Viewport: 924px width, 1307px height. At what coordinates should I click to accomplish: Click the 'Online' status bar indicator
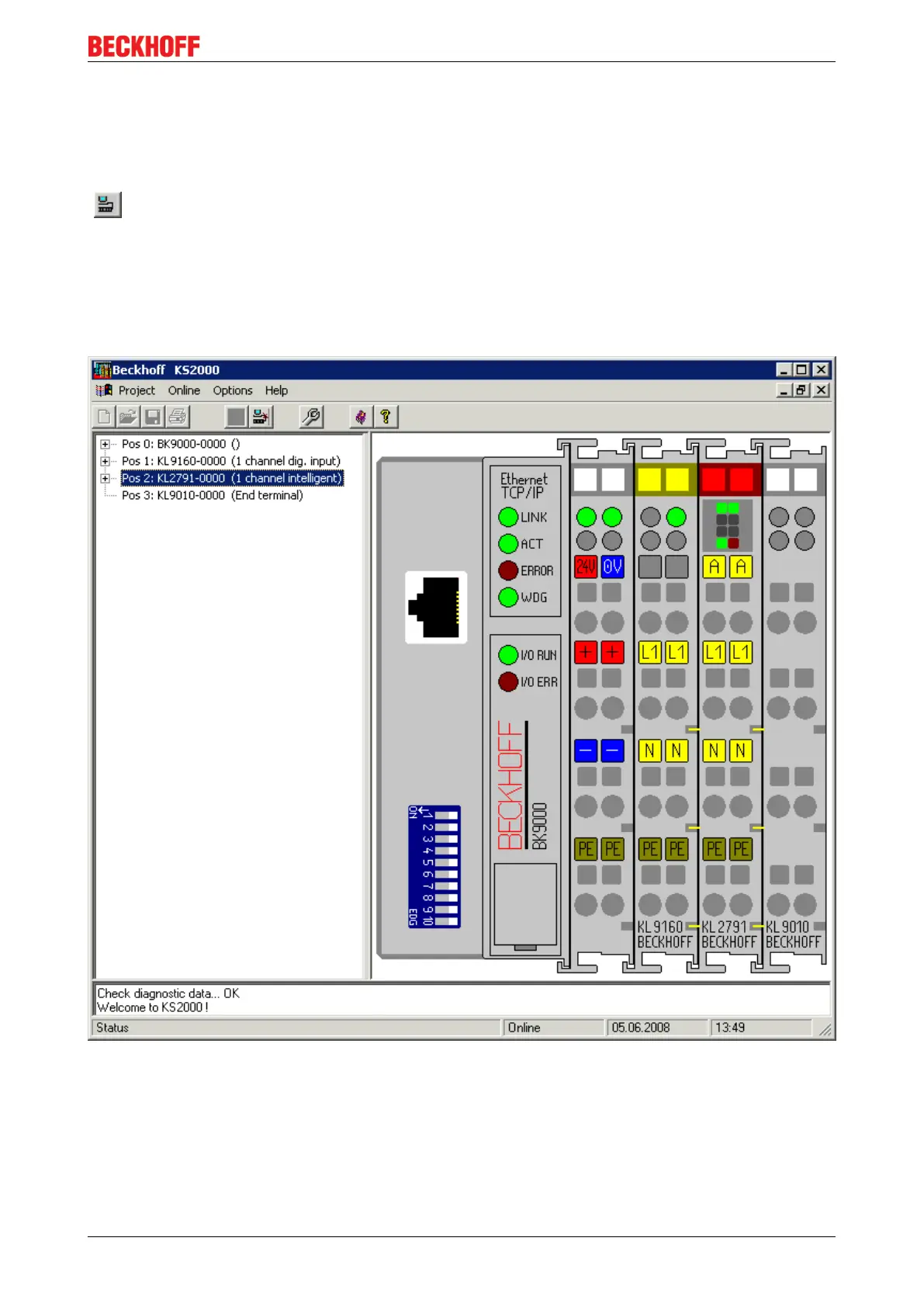(x=555, y=1028)
